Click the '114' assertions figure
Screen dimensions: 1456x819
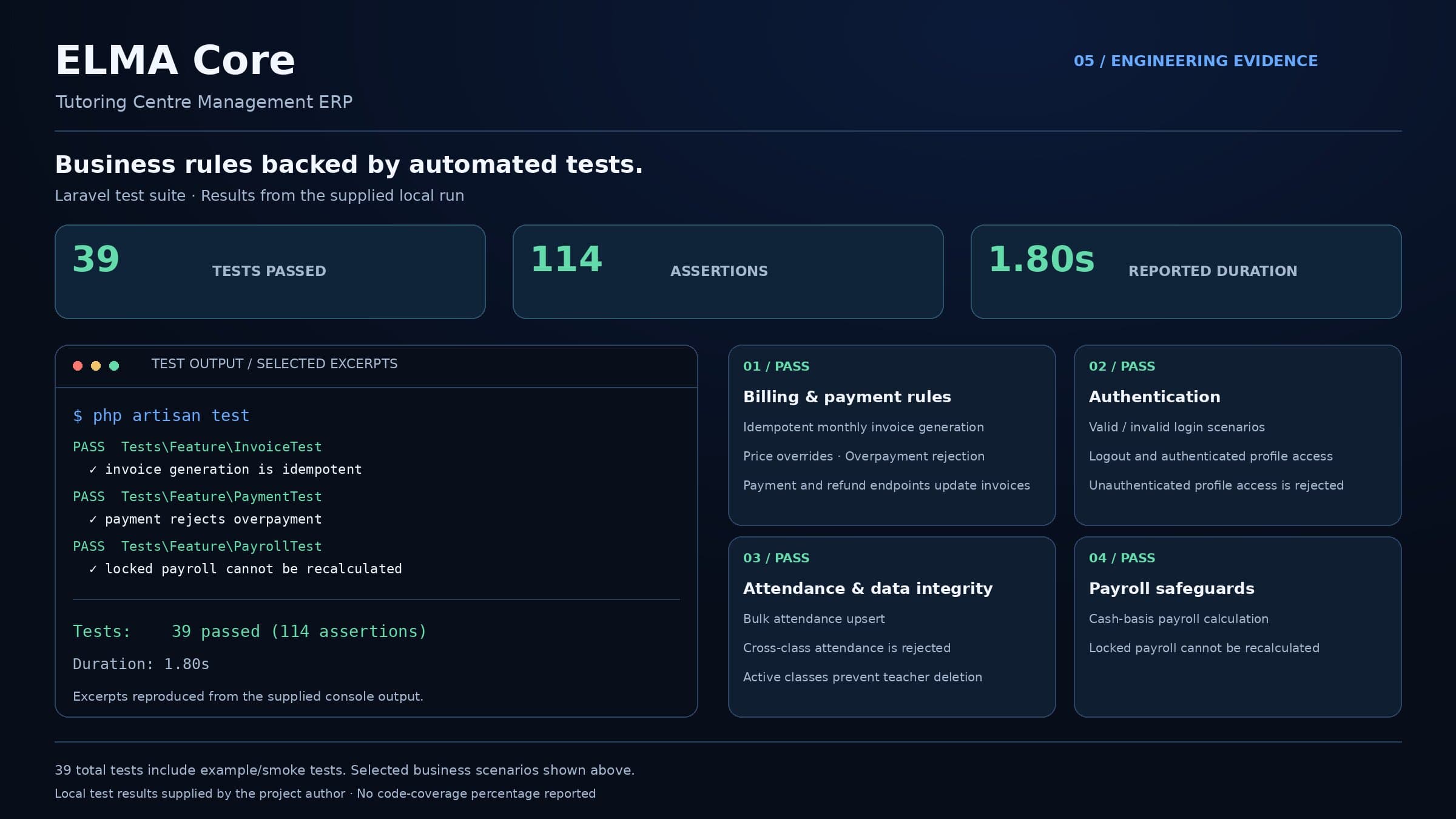(x=567, y=259)
